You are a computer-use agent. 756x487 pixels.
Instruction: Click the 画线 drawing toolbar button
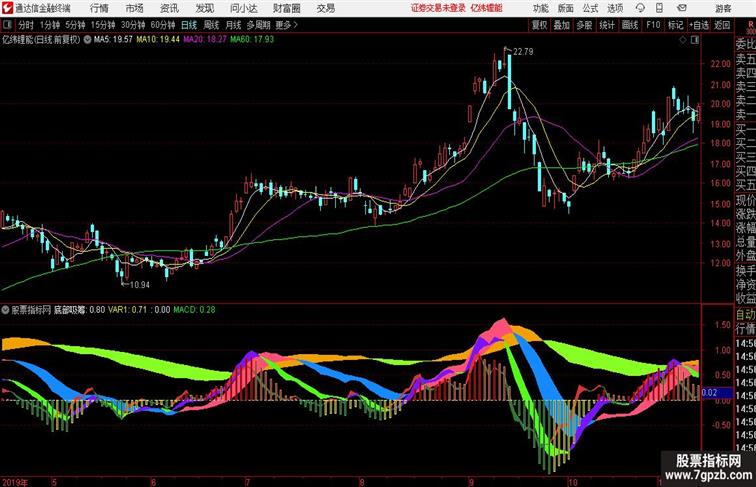[x=630, y=25]
